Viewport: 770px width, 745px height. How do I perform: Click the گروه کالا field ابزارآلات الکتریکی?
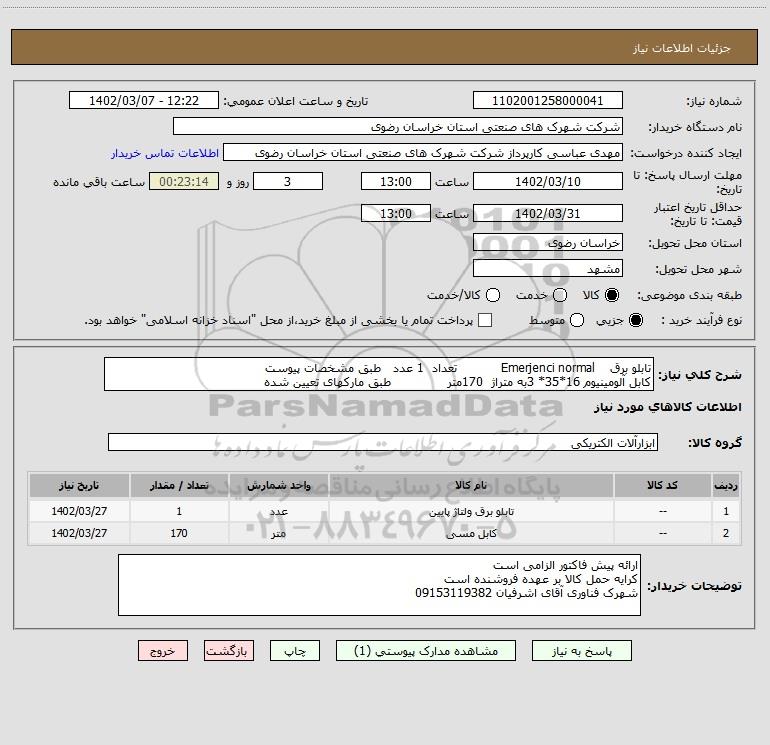383,442
